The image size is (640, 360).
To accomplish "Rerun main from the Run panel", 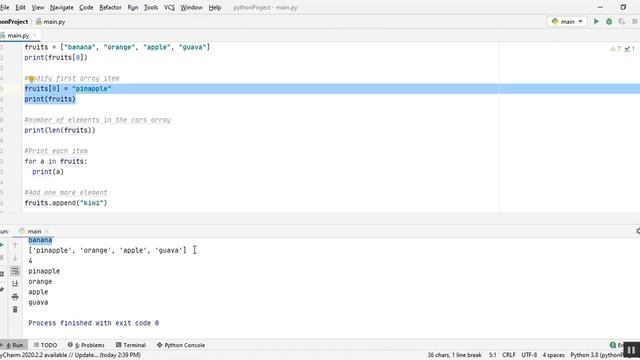I will [x=2, y=245].
